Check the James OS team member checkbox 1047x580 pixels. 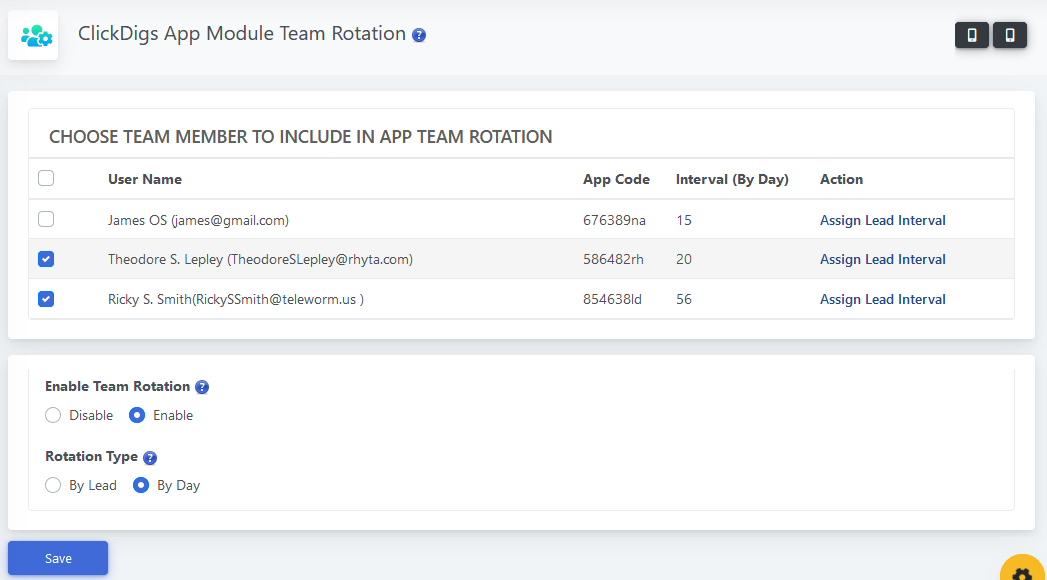tap(46, 219)
